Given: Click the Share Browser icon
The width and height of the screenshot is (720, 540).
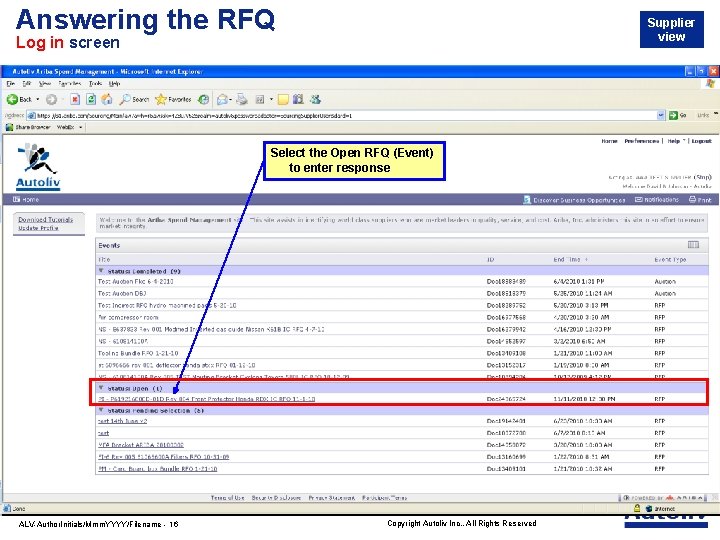Looking at the screenshot, I should (x=9, y=127).
